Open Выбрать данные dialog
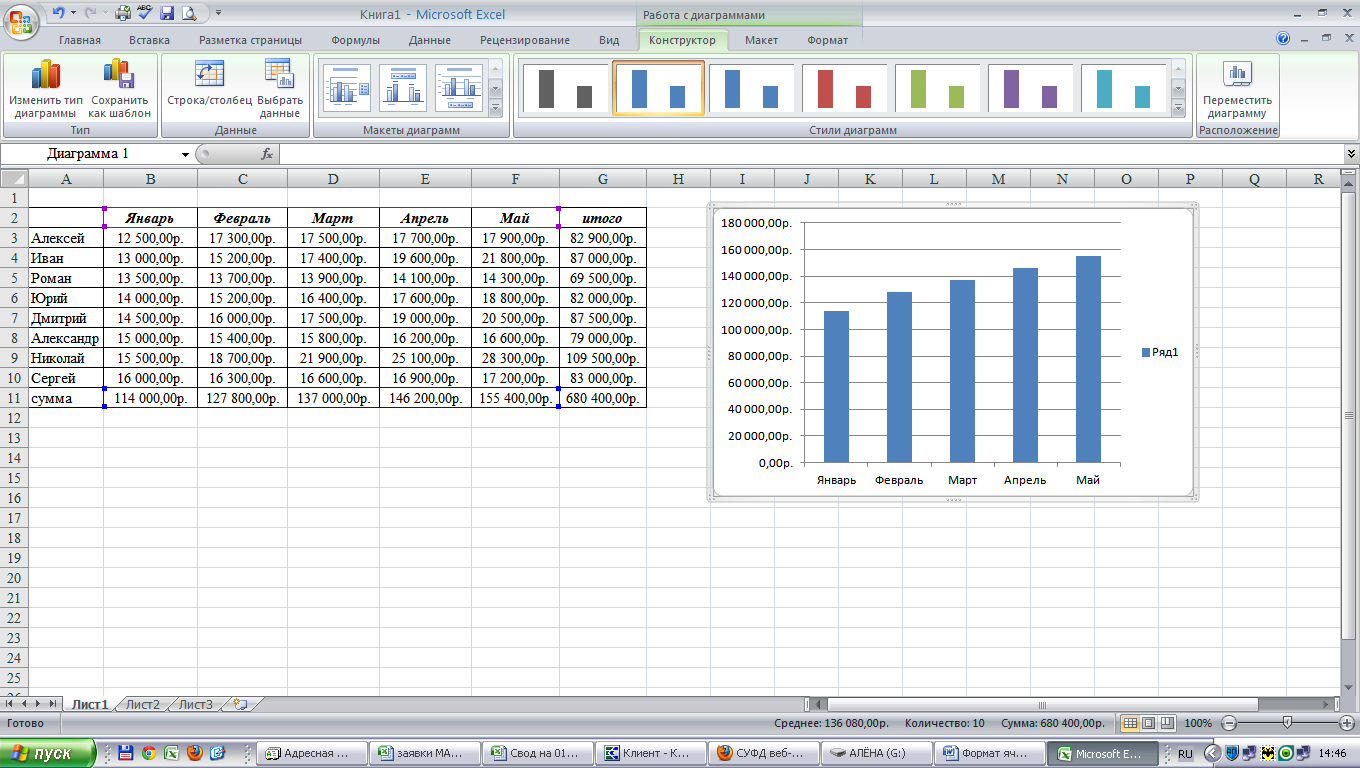This screenshot has width=1360, height=768. (x=280, y=89)
